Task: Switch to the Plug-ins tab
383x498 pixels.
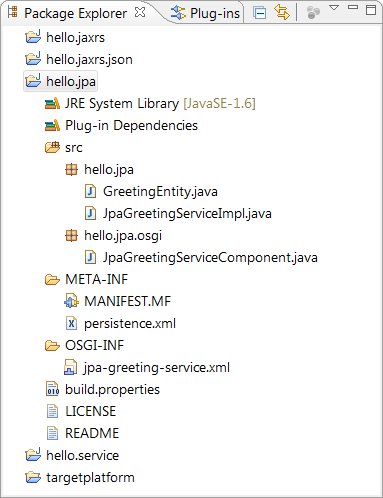Action: [205, 13]
